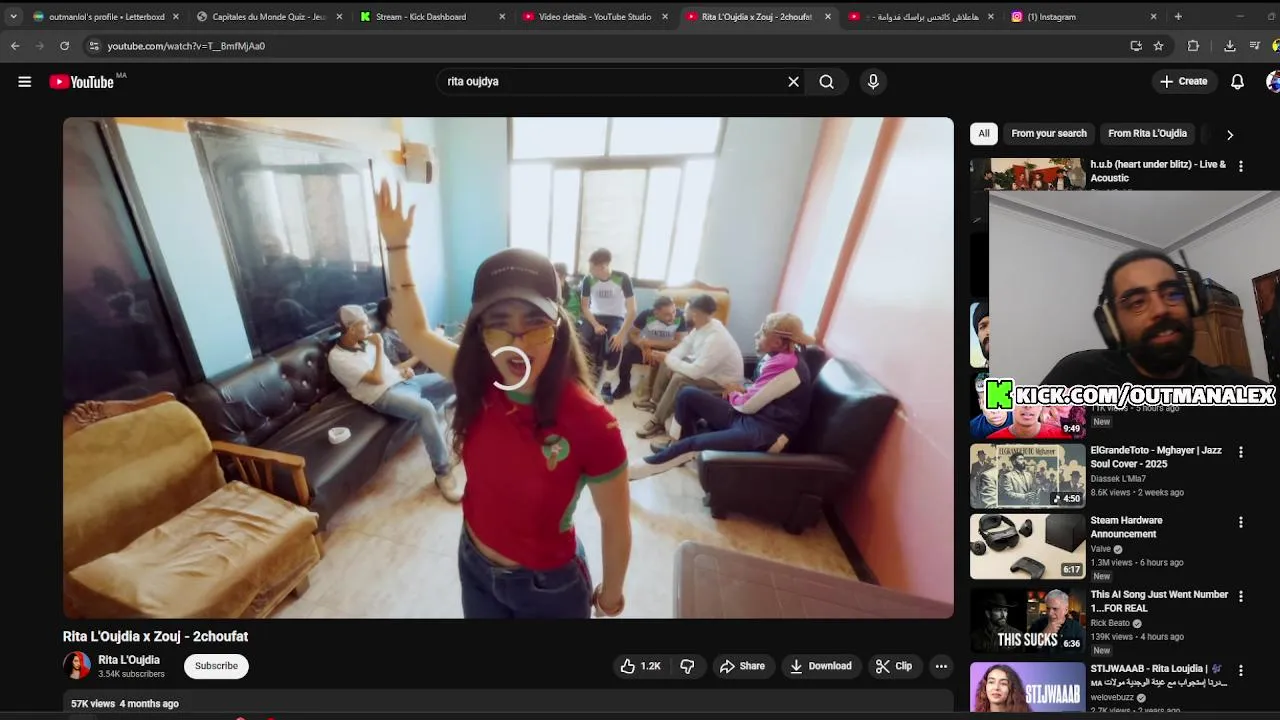This screenshot has height=720, width=1280.
Task: Open the THIS SUCKS thumbnail showing 6:36
Action: [1027, 621]
